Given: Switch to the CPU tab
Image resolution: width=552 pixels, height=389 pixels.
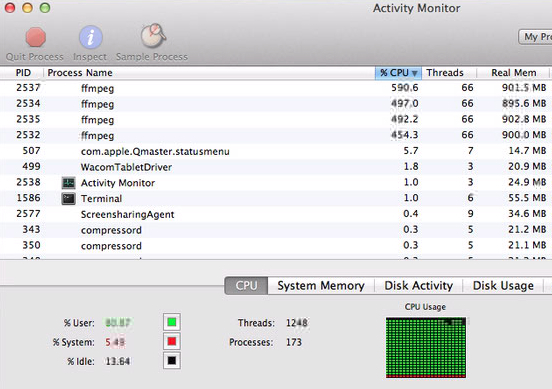Looking at the screenshot, I should (x=246, y=286).
